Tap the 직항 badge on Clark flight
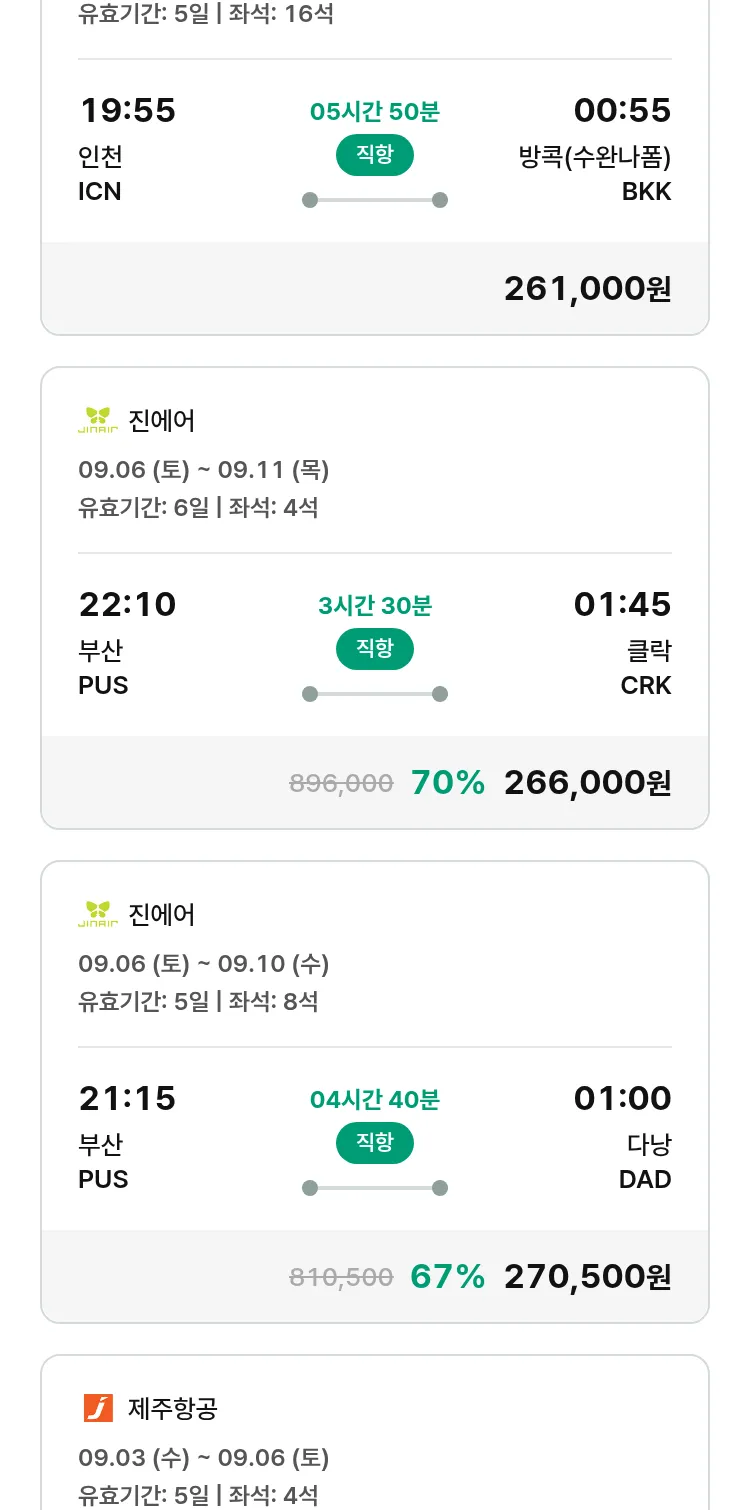 point(375,649)
